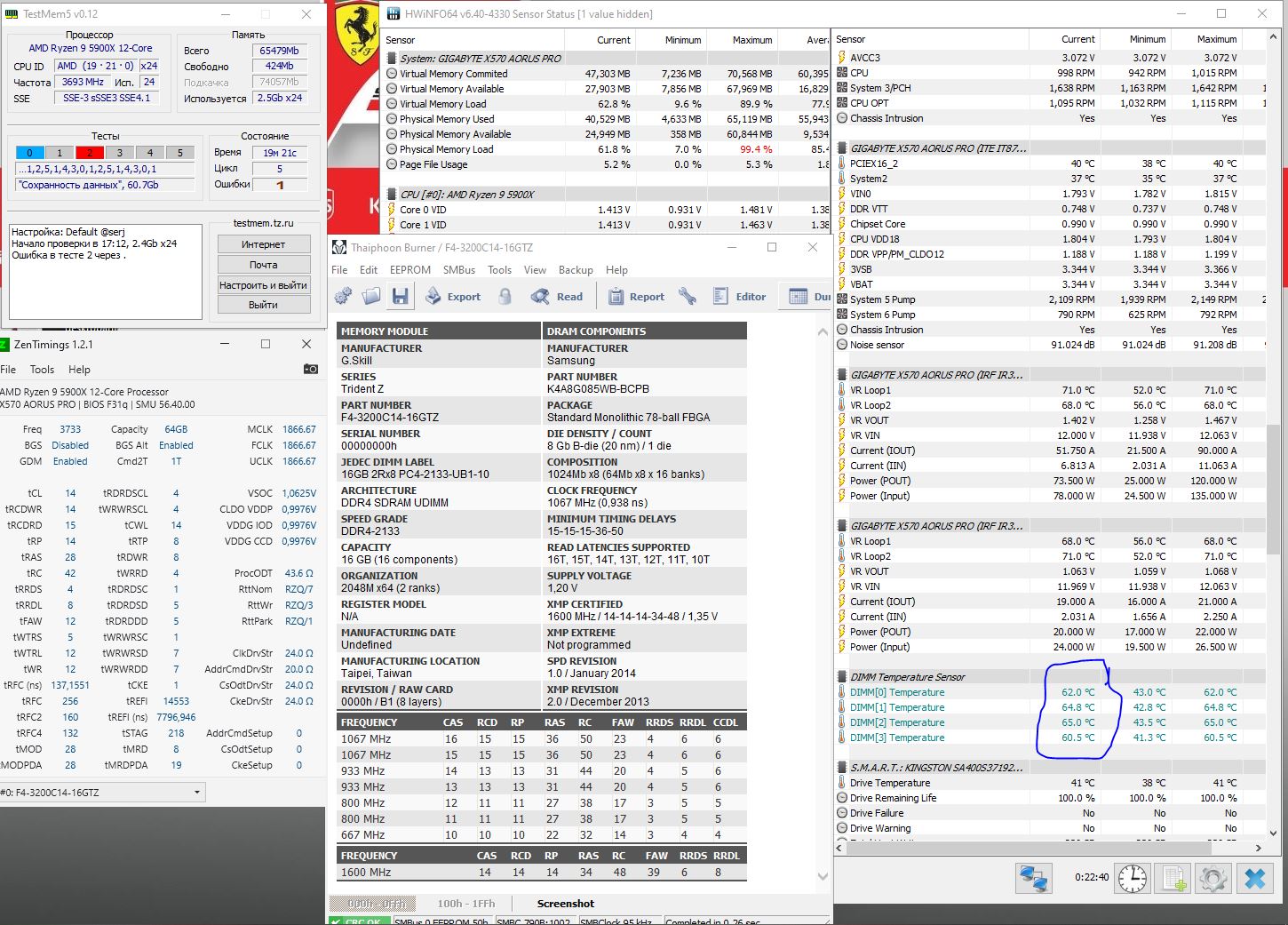The image size is (1288, 925).
Task: Open the Editor in Thaiphoon Burner toolbar
Action: [739, 297]
